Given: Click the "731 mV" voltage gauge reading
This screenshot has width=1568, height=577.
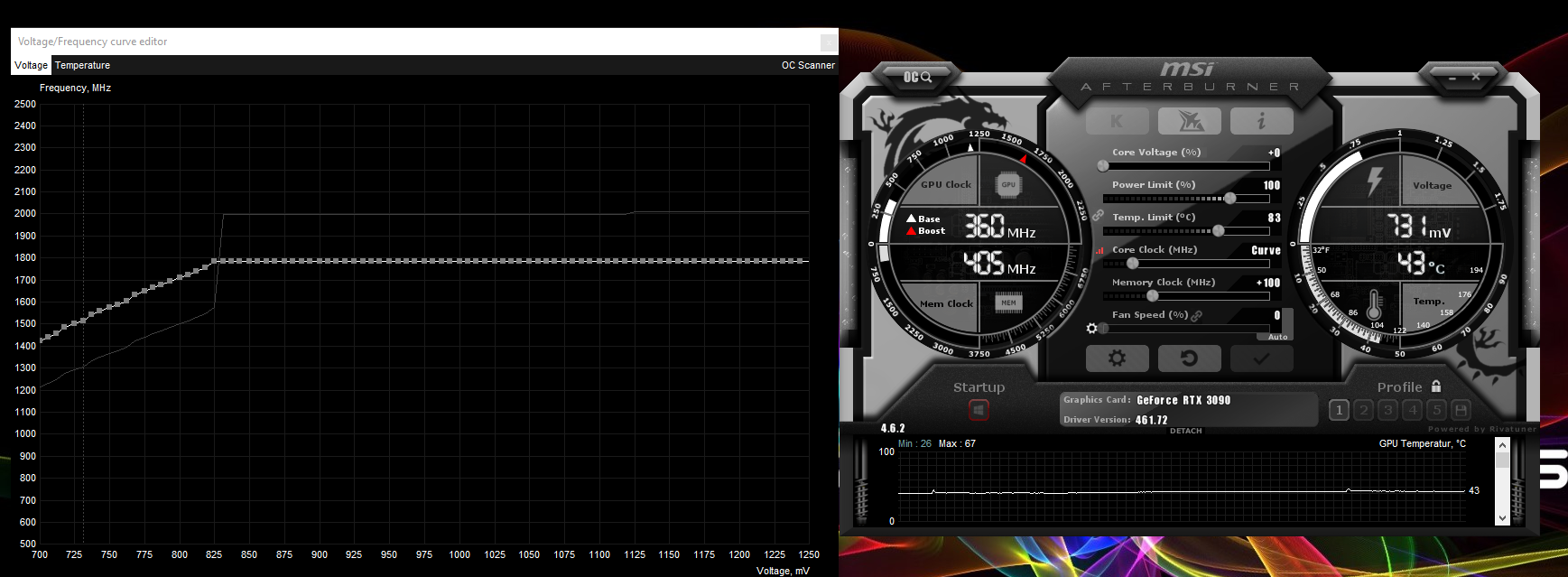Looking at the screenshot, I should pyautogui.click(x=1418, y=226).
